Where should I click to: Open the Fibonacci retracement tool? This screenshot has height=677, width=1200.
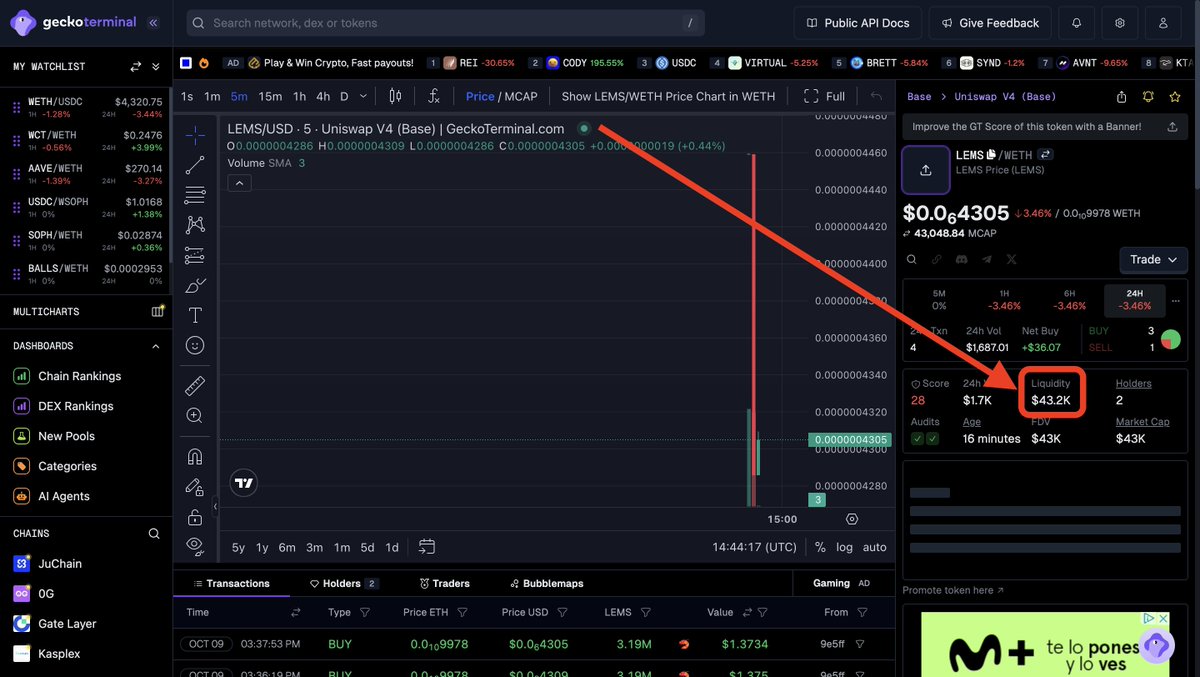[x=195, y=195]
